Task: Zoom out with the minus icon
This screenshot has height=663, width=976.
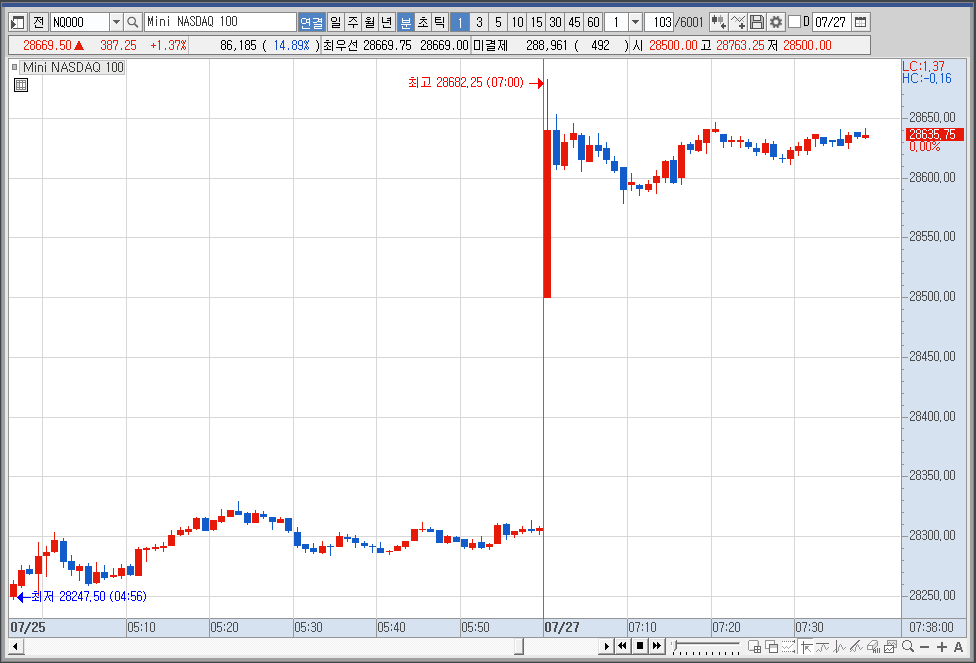Action: pyautogui.click(x=924, y=647)
